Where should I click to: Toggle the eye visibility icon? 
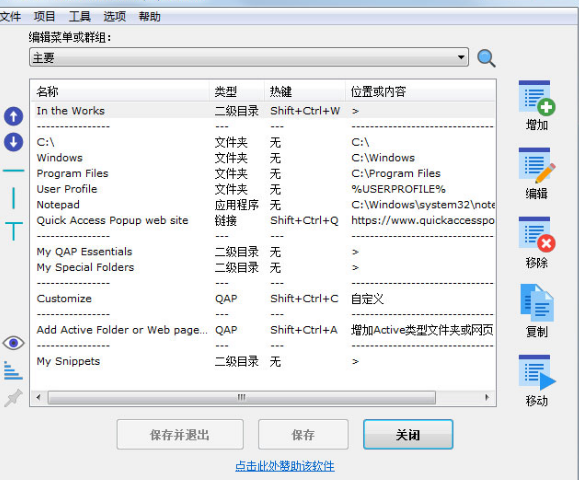pyautogui.click(x=14, y=343)
